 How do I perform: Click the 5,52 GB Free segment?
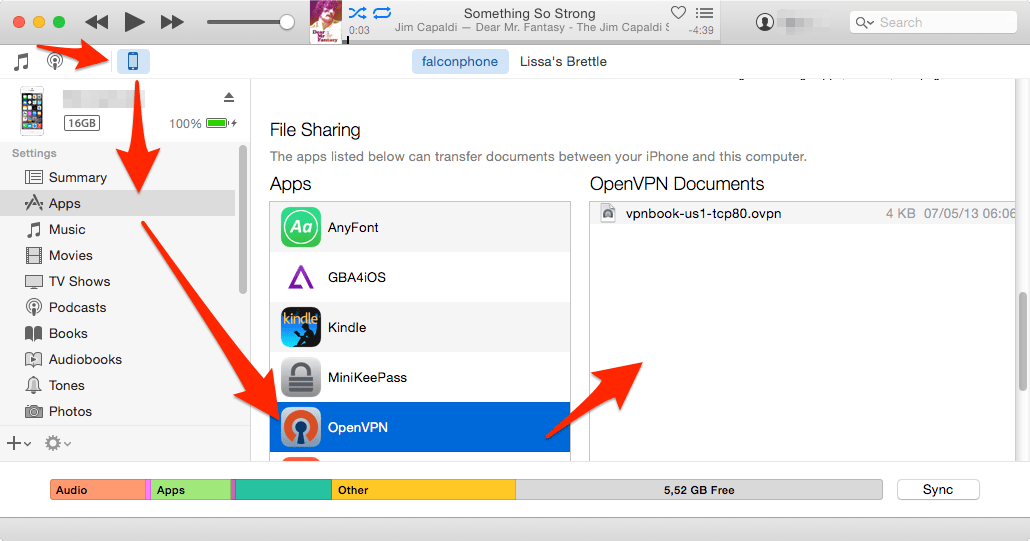tap(699, 490)
